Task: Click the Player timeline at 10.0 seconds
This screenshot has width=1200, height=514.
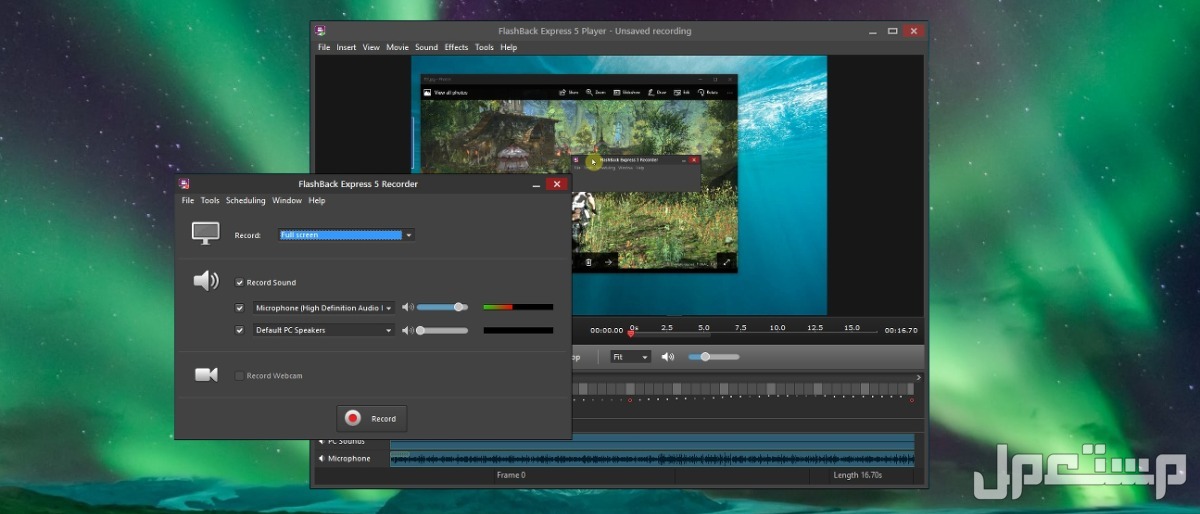Action: click(x=777, y=328)
